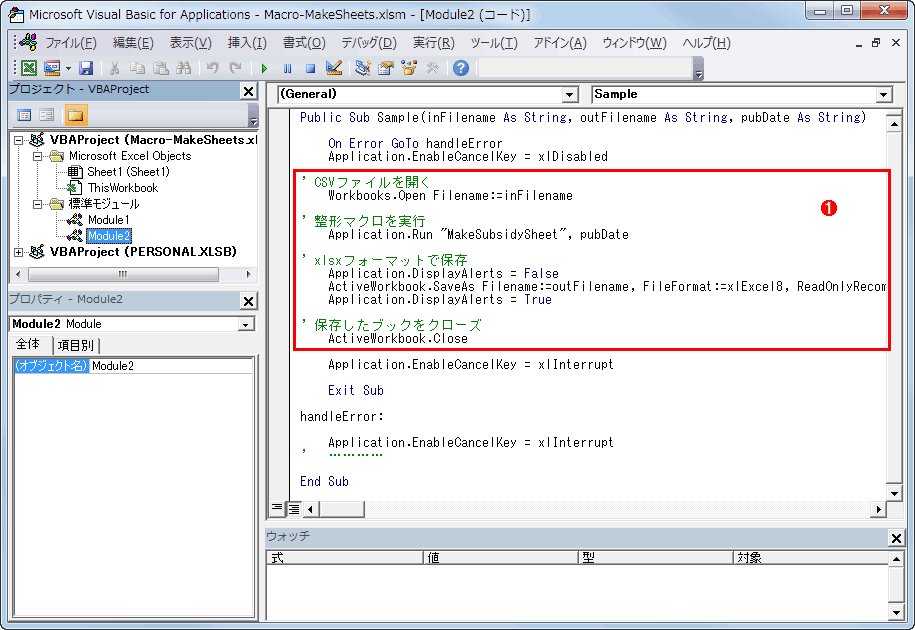Collapse the 標準モジュール folder

[37, 204]
